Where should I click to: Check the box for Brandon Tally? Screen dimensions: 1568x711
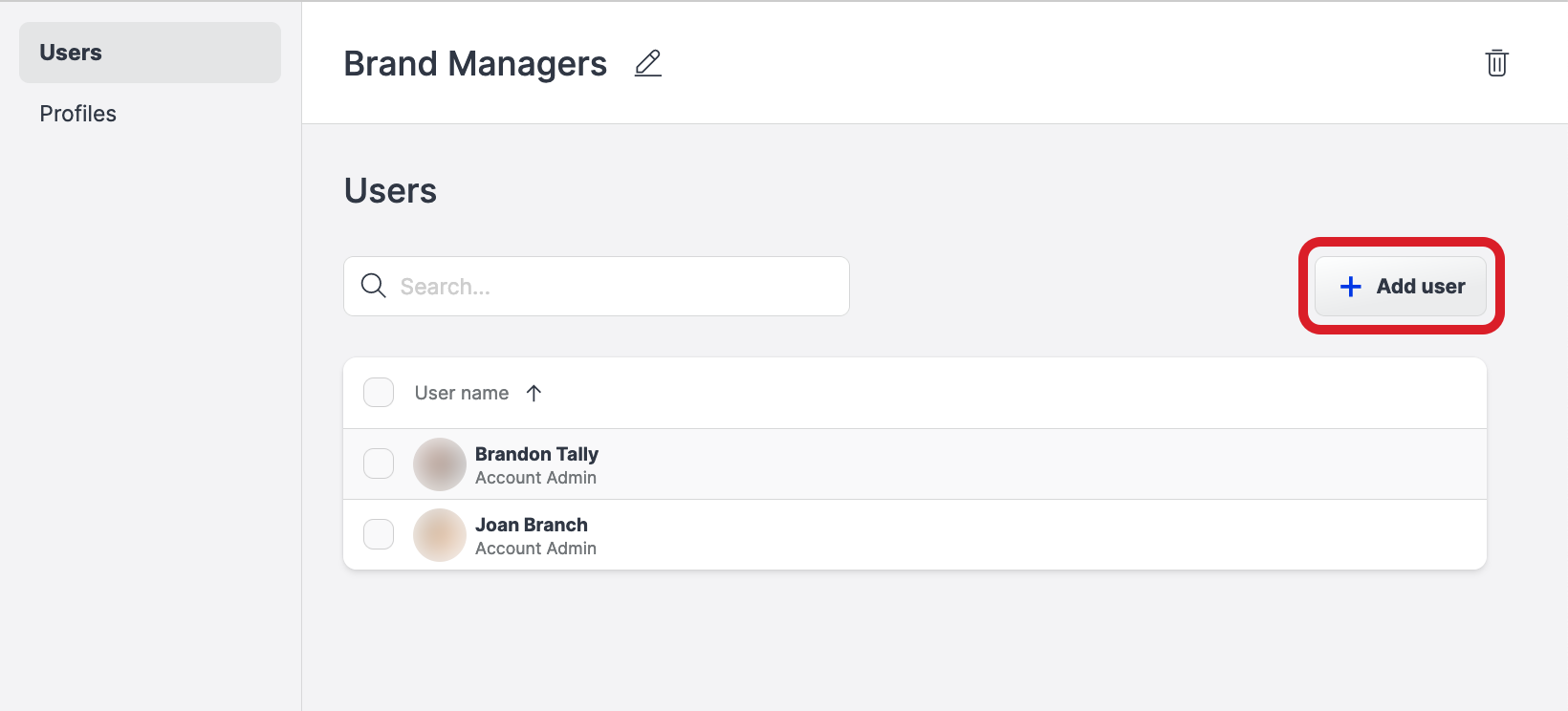point(379,463)
